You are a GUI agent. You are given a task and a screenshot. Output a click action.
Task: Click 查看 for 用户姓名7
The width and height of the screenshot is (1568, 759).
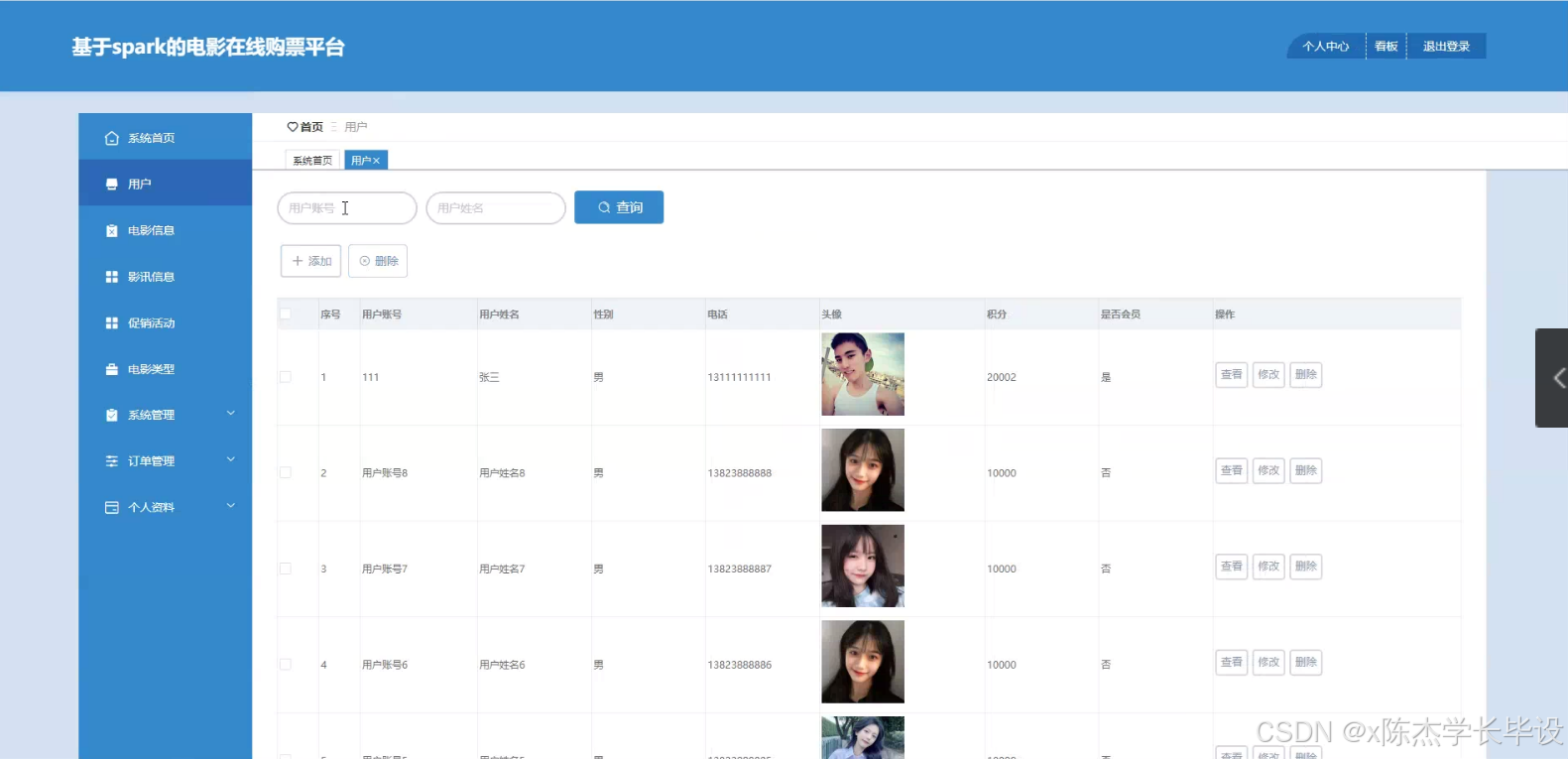1232,567
